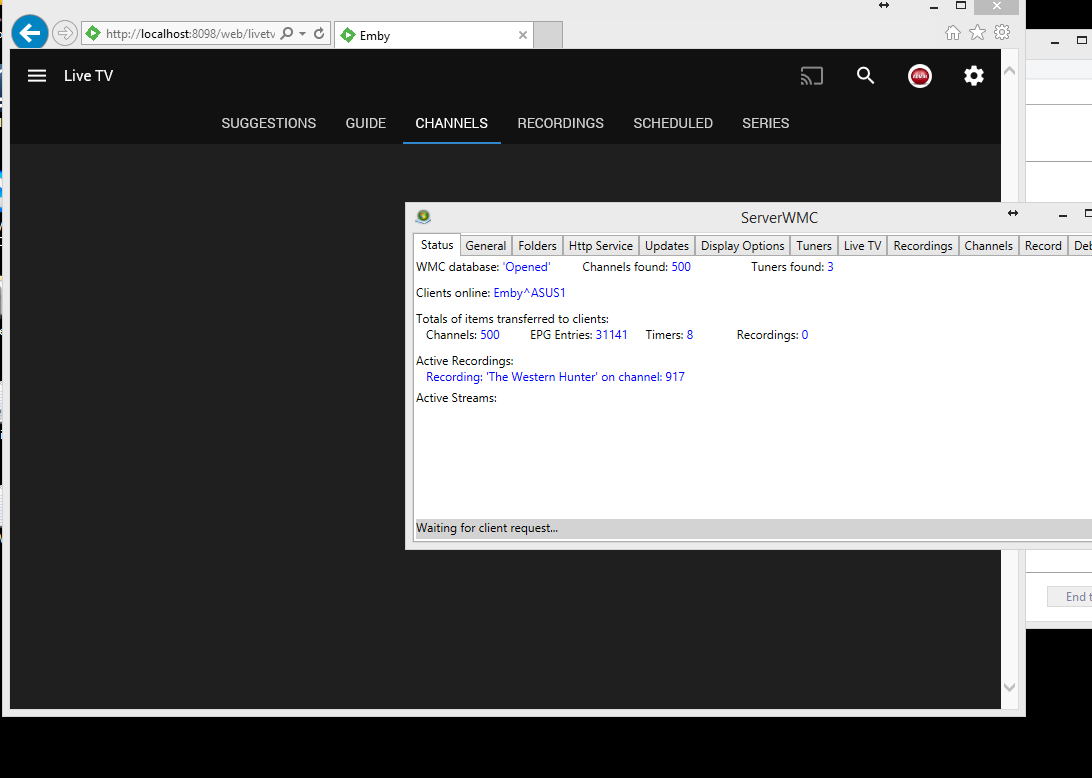Click the Live TV page title
This screenshot has height=778, width=1092.
88,76
